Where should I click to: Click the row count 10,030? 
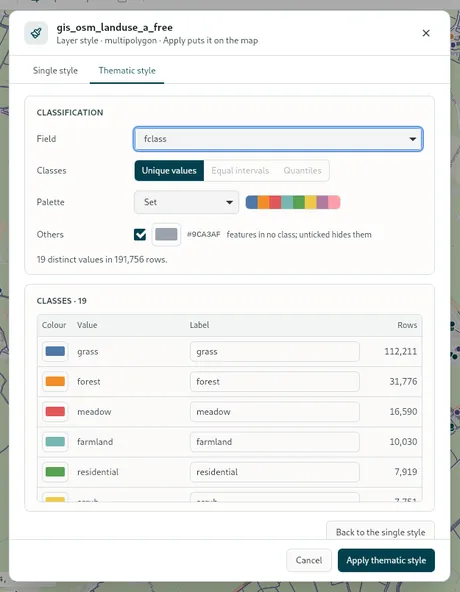[x=403, y=442]
